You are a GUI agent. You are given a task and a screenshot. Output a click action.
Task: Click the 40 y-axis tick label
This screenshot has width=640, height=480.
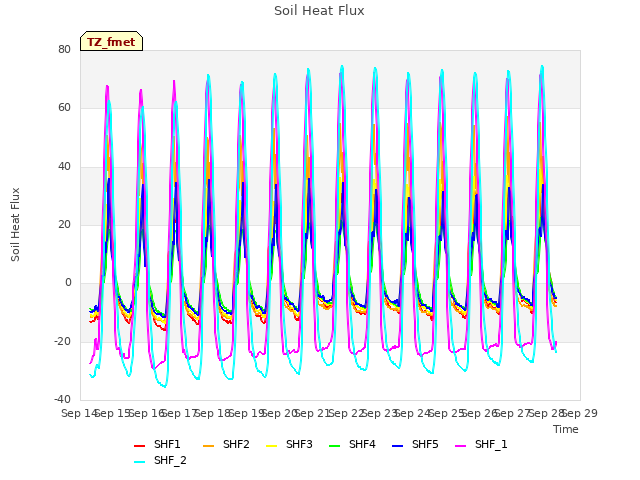[x=64, y=166]
